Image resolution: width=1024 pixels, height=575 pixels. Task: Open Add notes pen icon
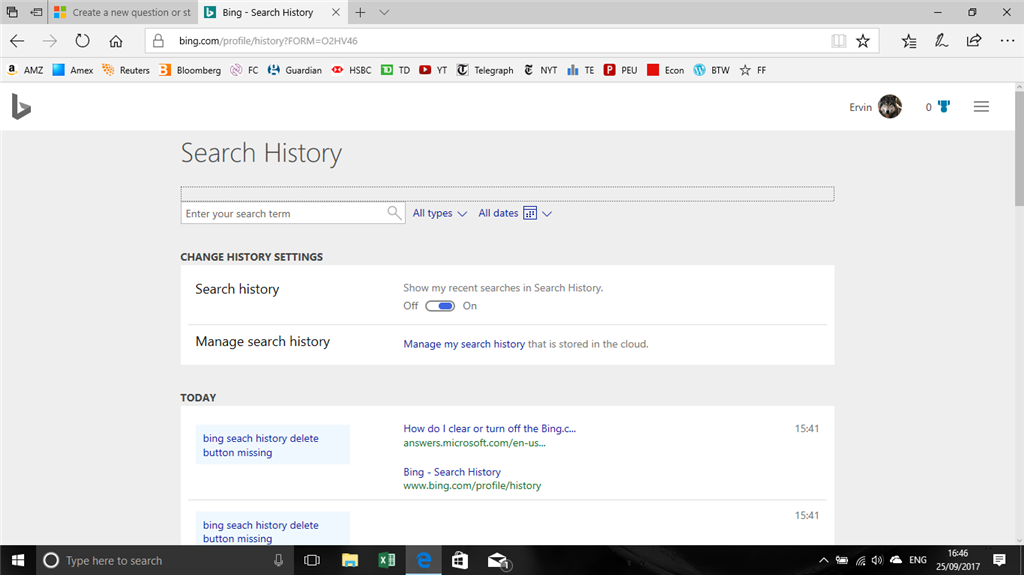pos(941,41)
